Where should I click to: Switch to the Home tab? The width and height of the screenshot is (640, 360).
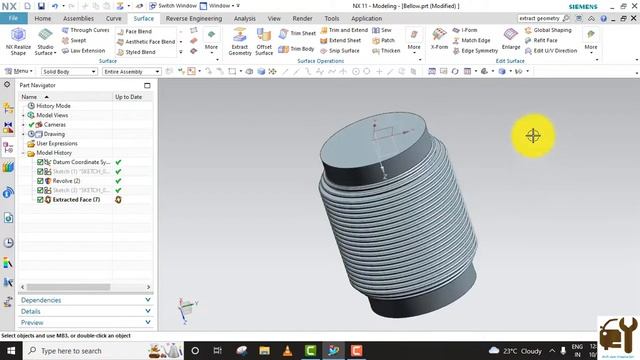(x=42, y=19)
